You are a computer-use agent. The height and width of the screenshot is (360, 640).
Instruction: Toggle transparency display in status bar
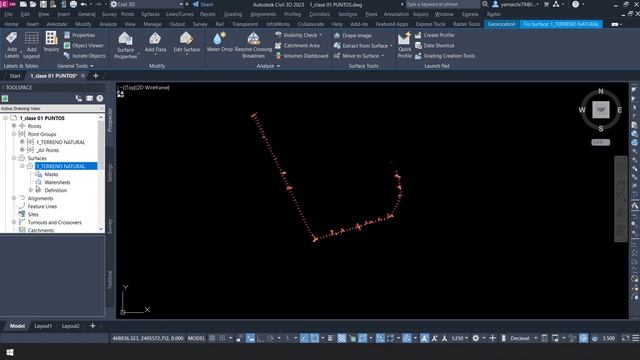tap(342, 338)
